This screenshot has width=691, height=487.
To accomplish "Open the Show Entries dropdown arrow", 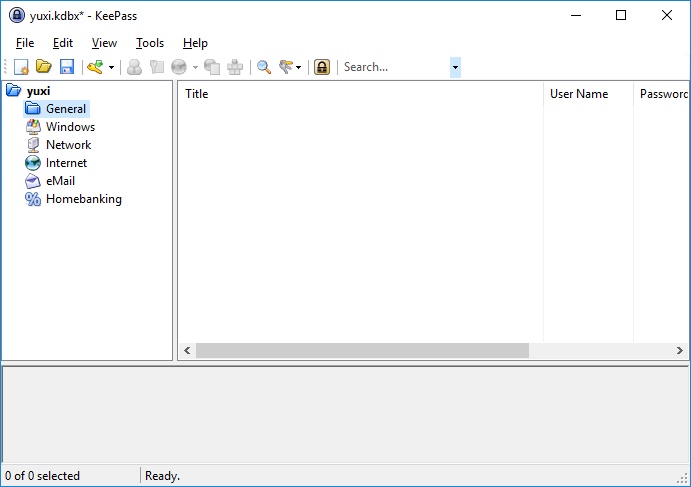I will click(x=298, y=67).
